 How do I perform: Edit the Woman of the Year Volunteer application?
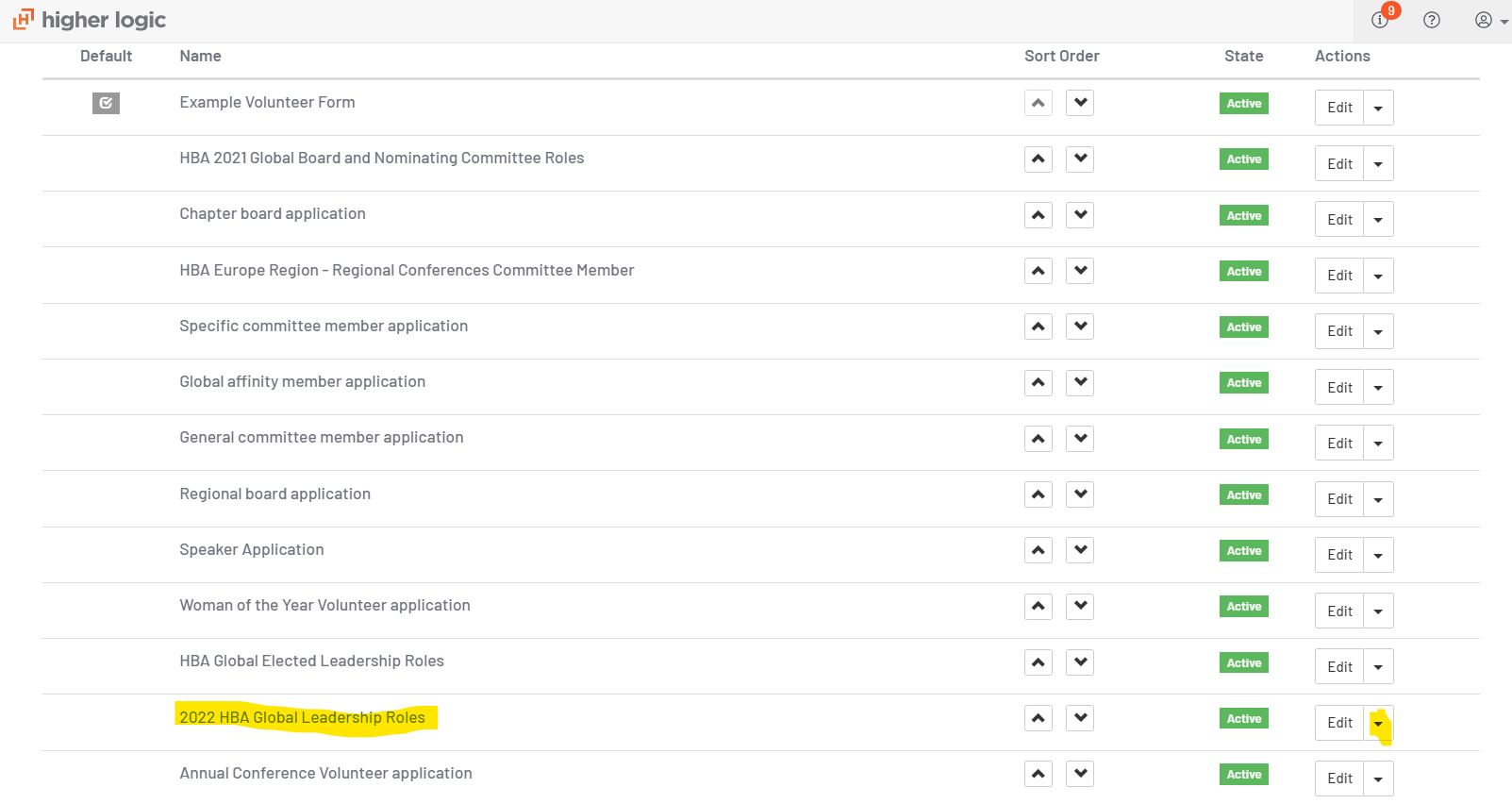(x=1339, y=611)
